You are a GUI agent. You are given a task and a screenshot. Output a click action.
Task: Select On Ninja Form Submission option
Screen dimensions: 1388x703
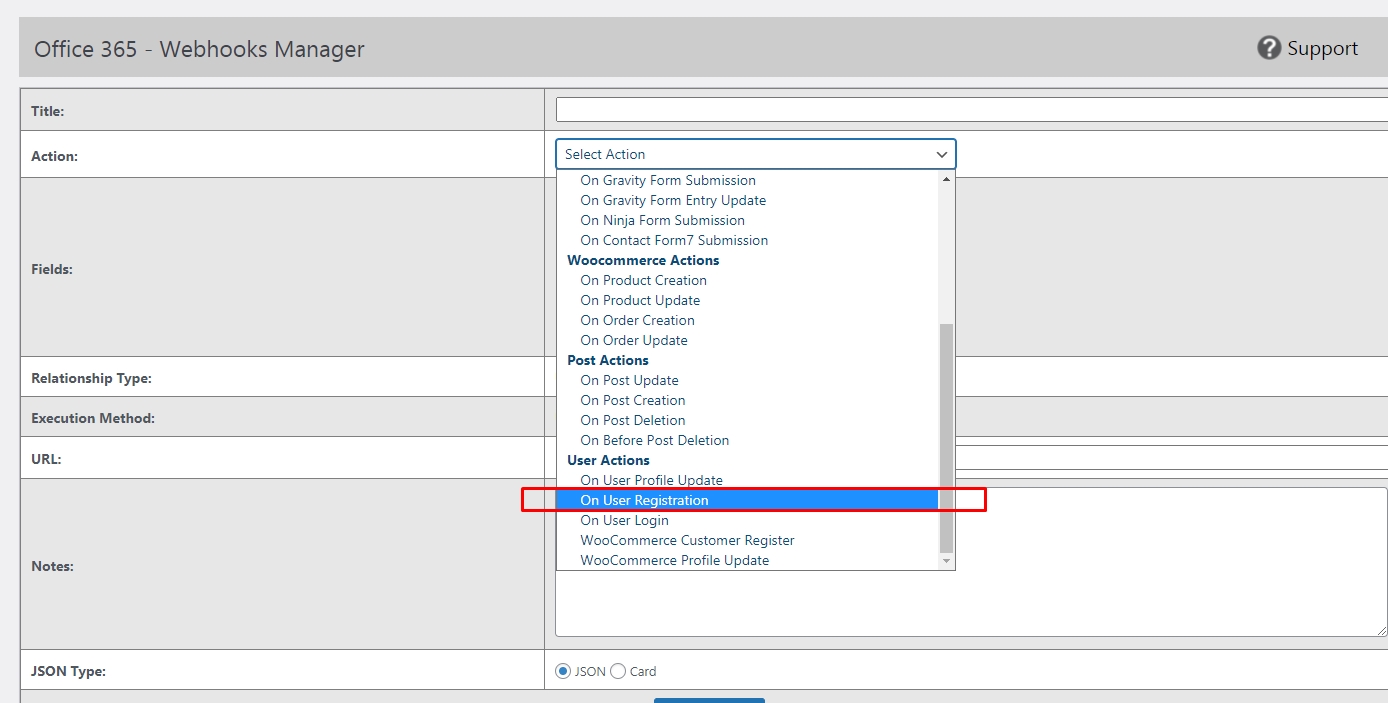pyautogui.click(x=662, y=220)
